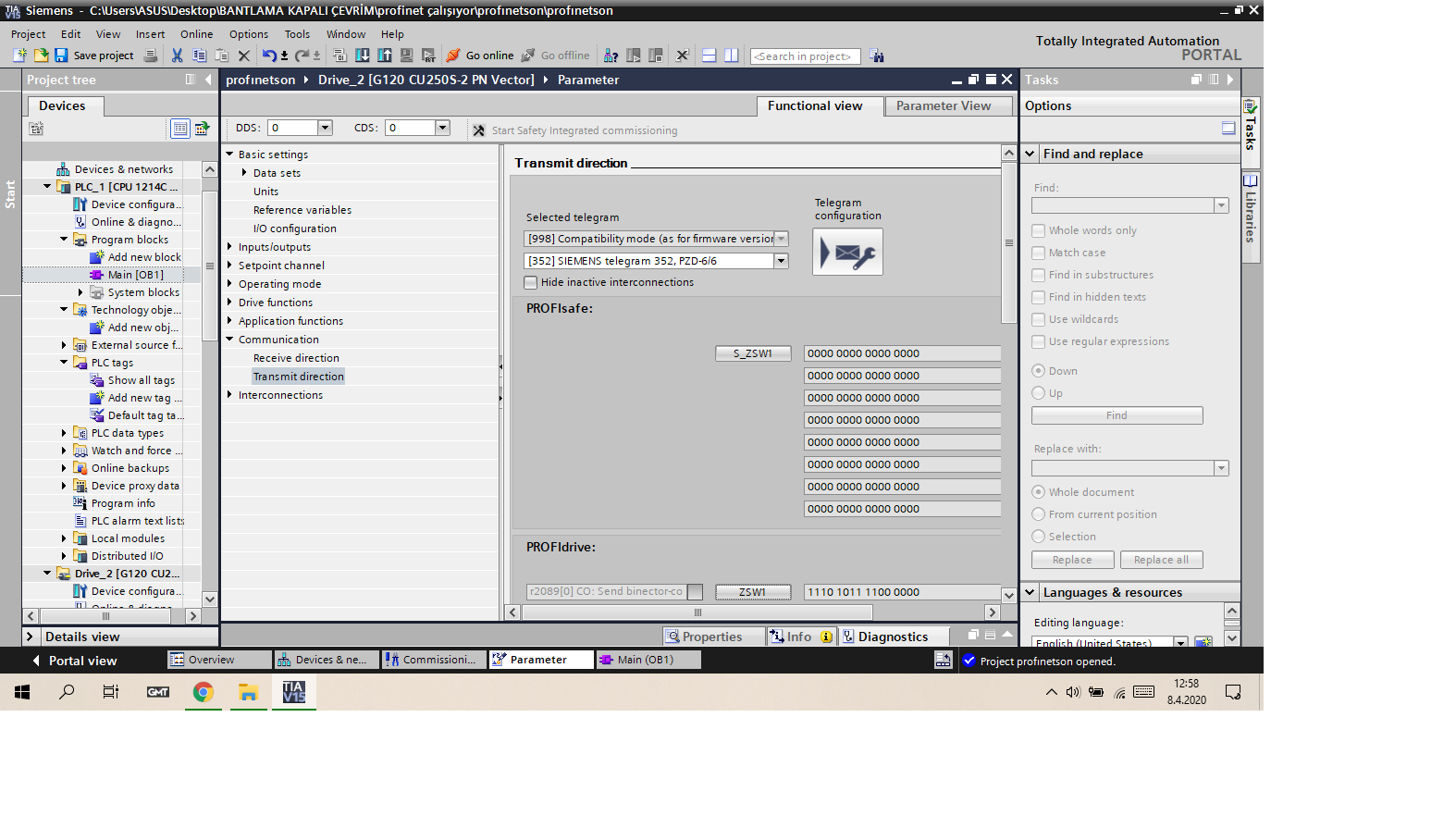The width and height of the screenshot is (1456, 816).
Task: Click the Cross-references toolbar icon
Action: 682,56
